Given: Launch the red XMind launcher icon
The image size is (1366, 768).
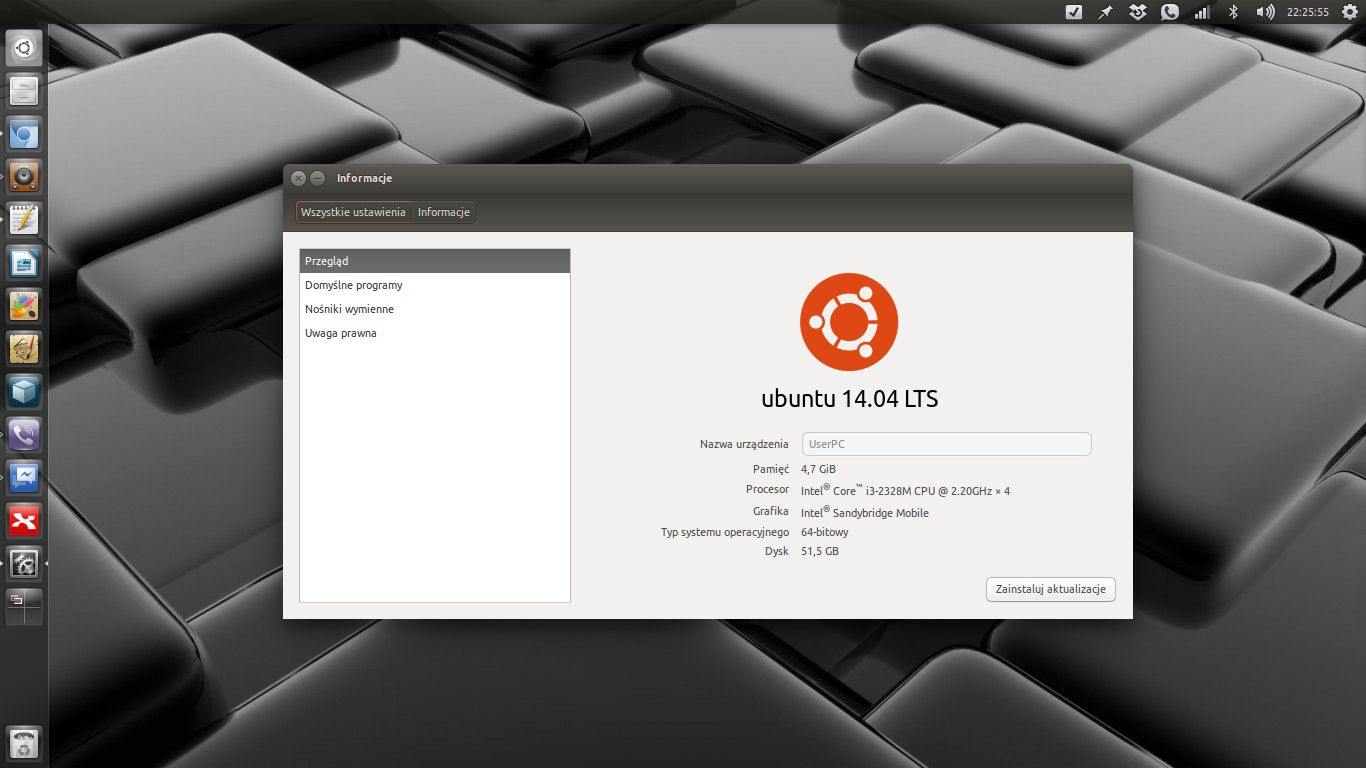Looking at the screenshot, I should pyautogui.click(x=24, y=521).
